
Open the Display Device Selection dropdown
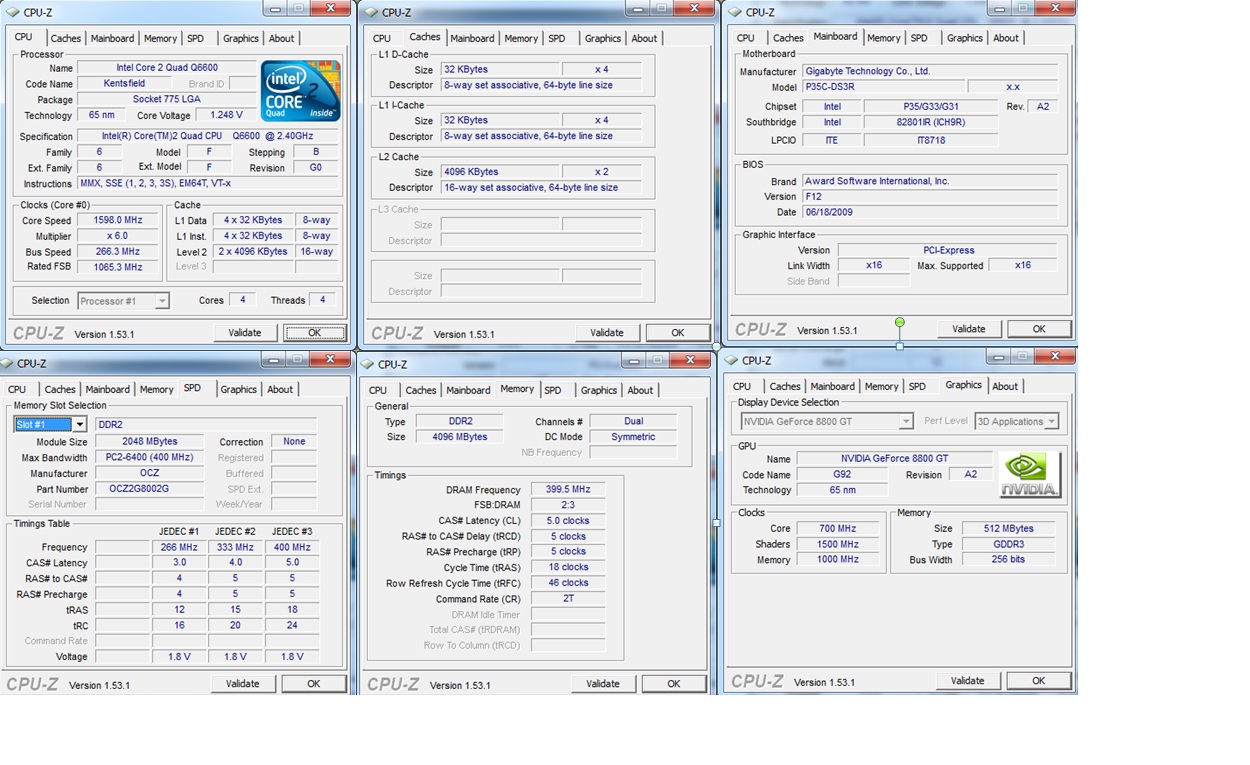(905, 422)
